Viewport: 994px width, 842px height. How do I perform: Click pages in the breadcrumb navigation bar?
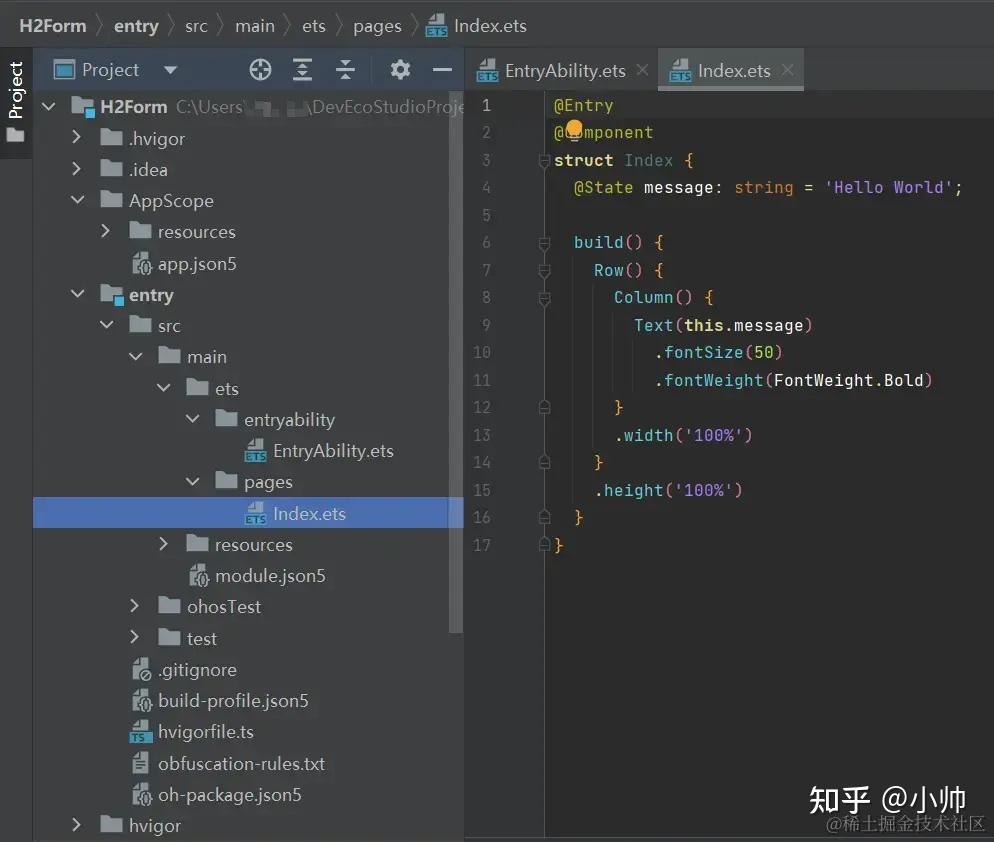377,25
